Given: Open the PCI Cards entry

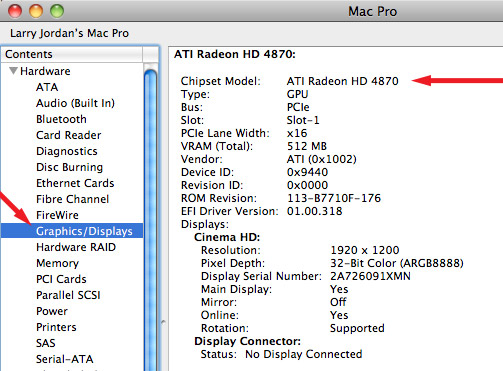Looking at the screenshot, I should [61, 279].
